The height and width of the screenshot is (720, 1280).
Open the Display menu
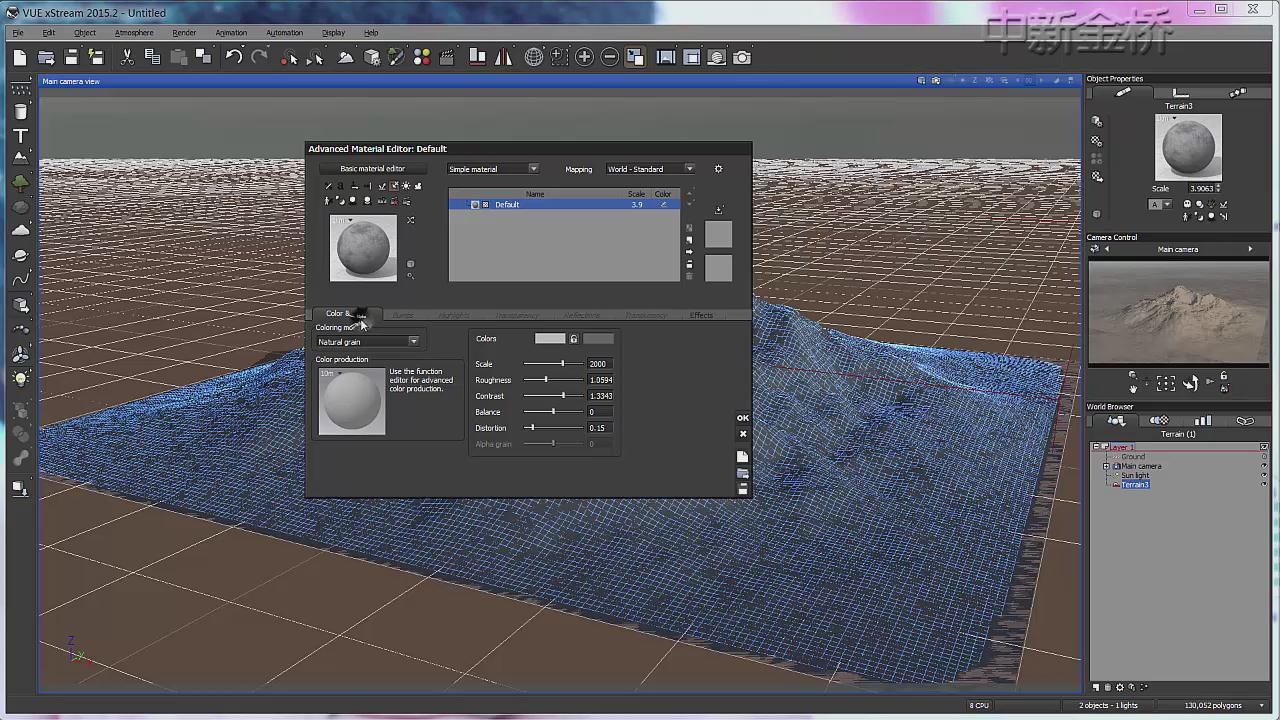pos(333,33)
